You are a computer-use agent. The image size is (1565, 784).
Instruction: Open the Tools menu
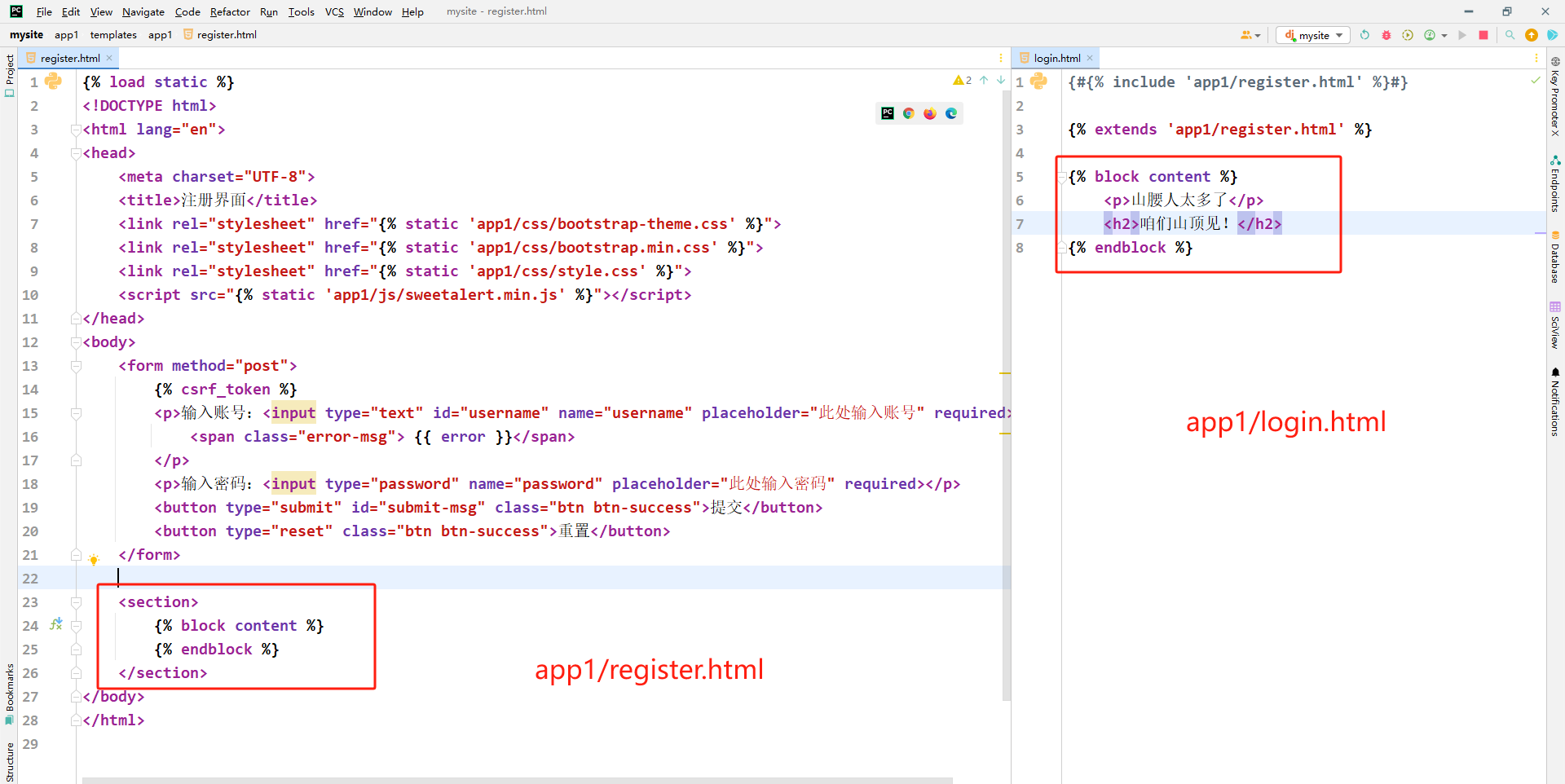click(301, 11)
